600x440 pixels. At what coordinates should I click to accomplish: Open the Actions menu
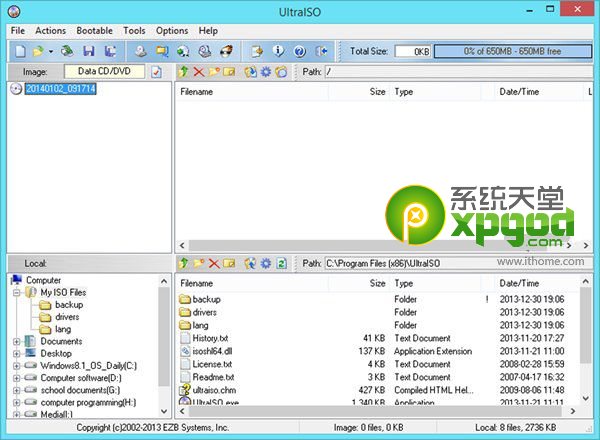(x=51, y=31)
